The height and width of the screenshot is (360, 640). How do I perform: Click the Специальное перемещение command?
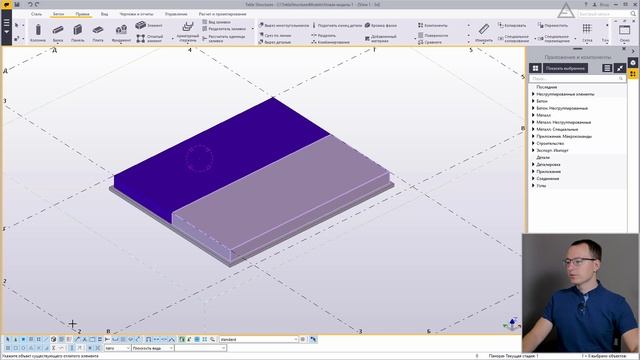coord(553,39)
